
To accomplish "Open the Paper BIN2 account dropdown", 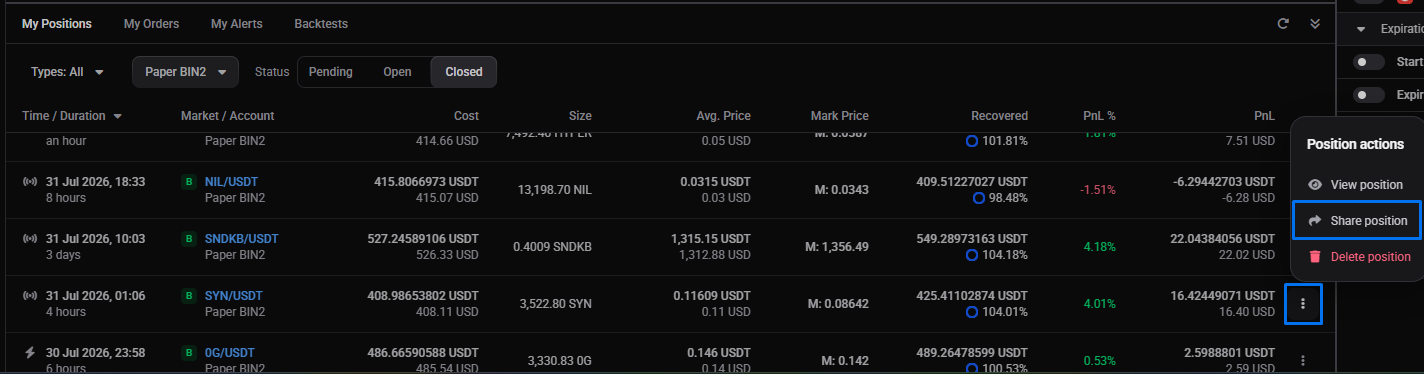I will (186, 72).
